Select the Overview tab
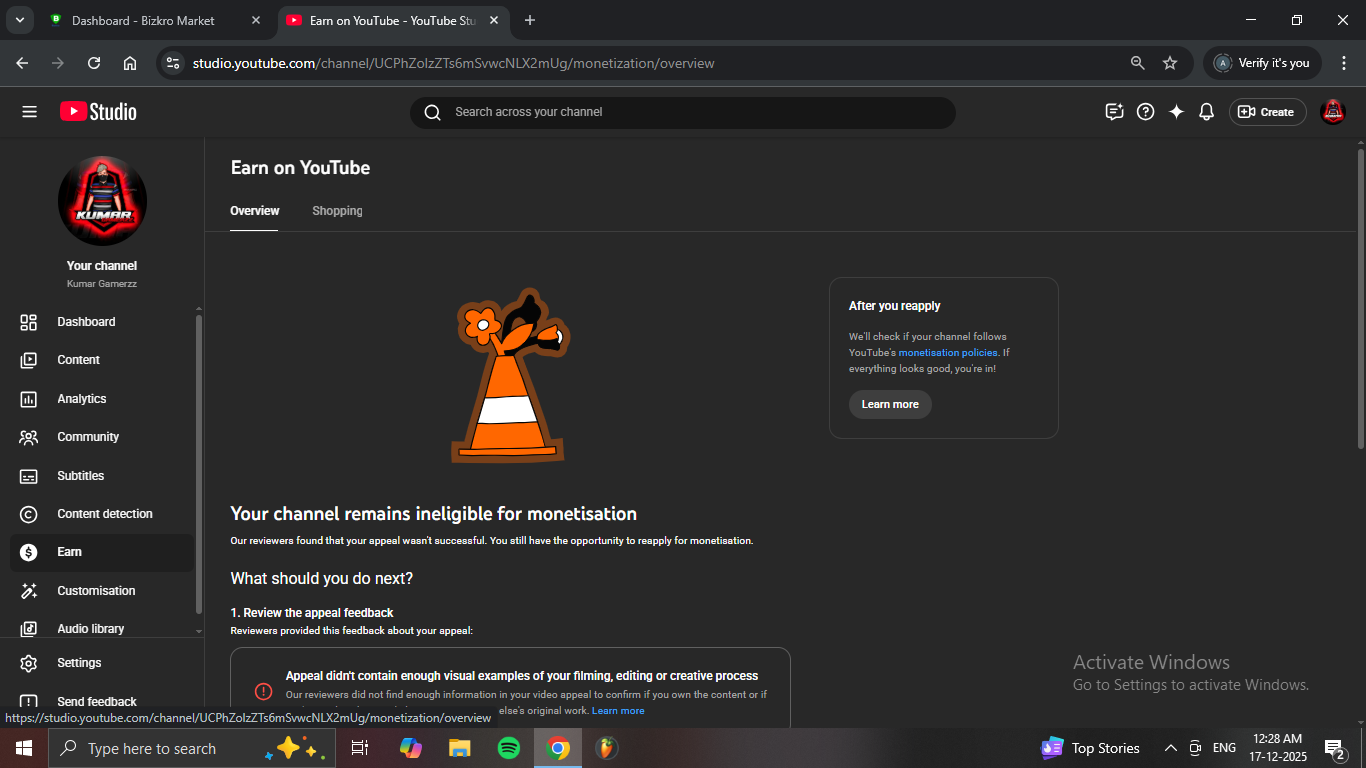The image size is (1366, 768). coord(255,211)
